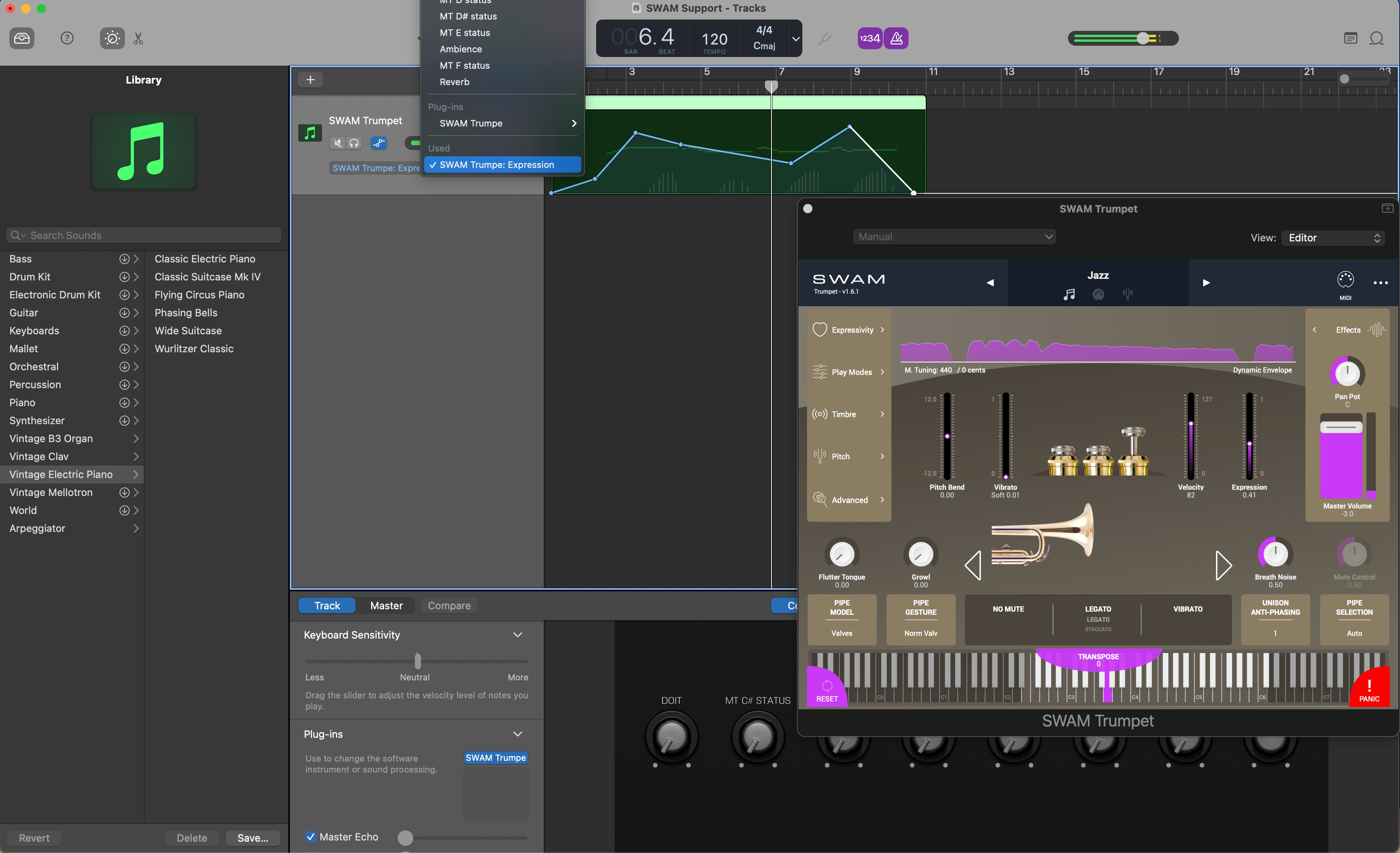Open the Manual preset dropdown in plug-in window
The width and height of the screenshot is (1400, 853).
point(955,237)
